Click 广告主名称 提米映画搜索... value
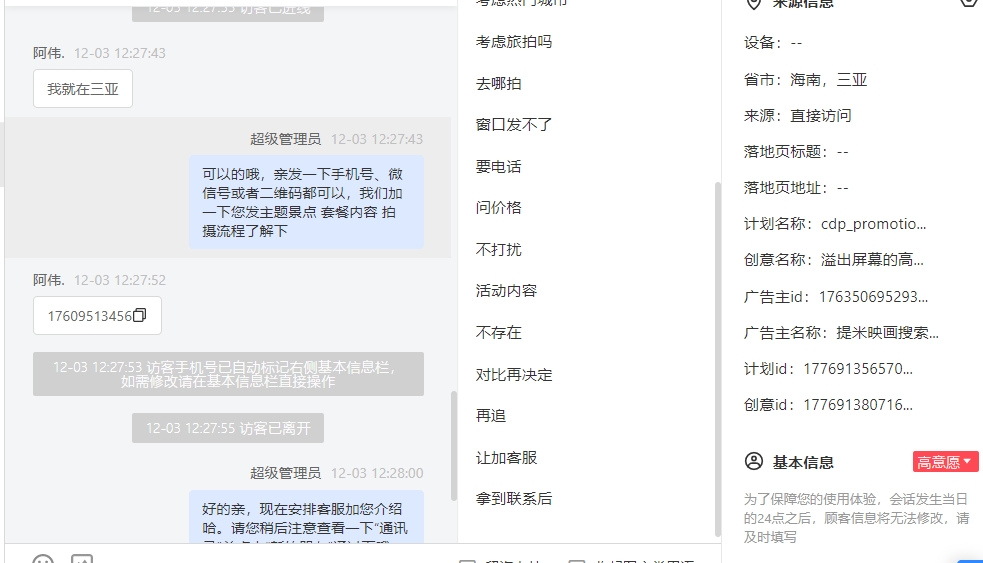 click(887, 332)
